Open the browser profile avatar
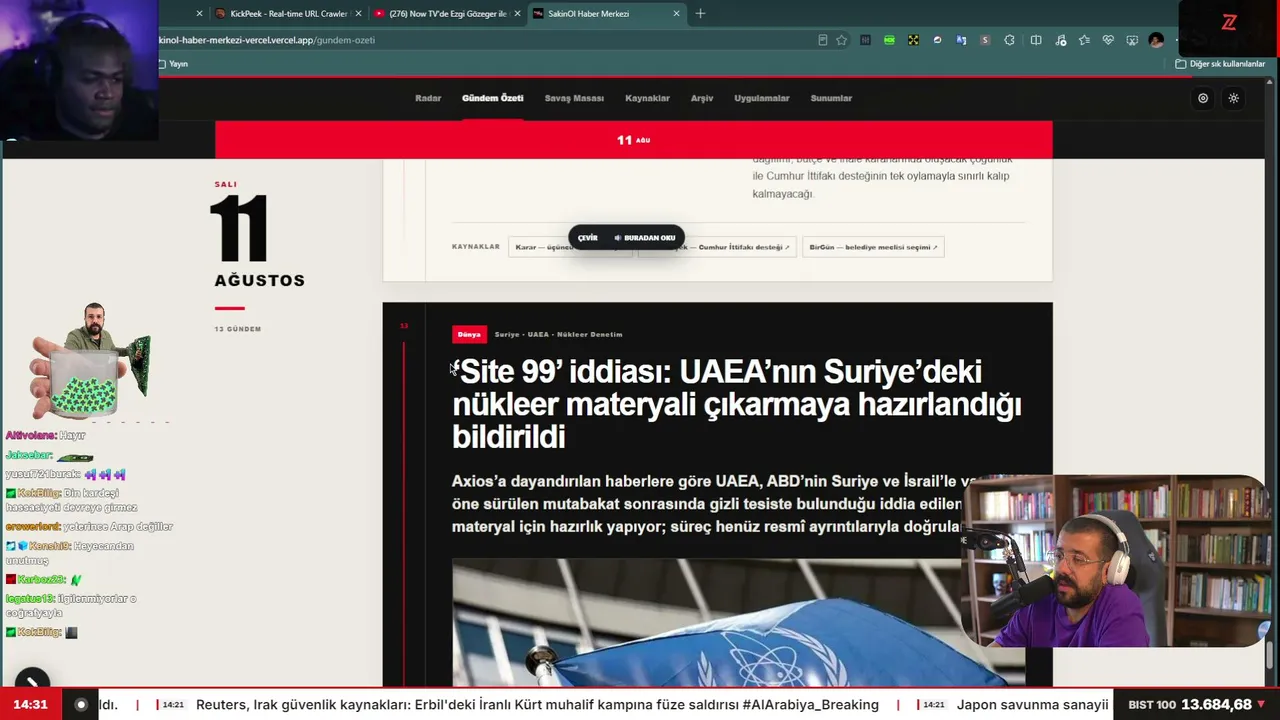The image size is (1280, 720). [1156, 40]
